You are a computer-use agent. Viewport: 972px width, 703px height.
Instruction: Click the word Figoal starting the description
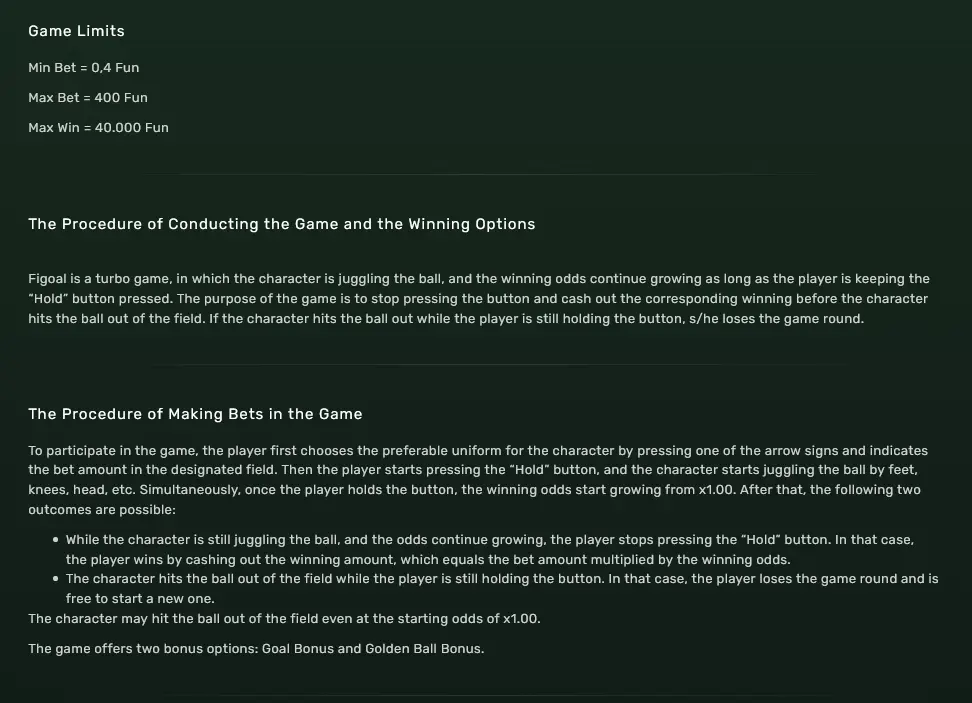(x=49, y=279)
